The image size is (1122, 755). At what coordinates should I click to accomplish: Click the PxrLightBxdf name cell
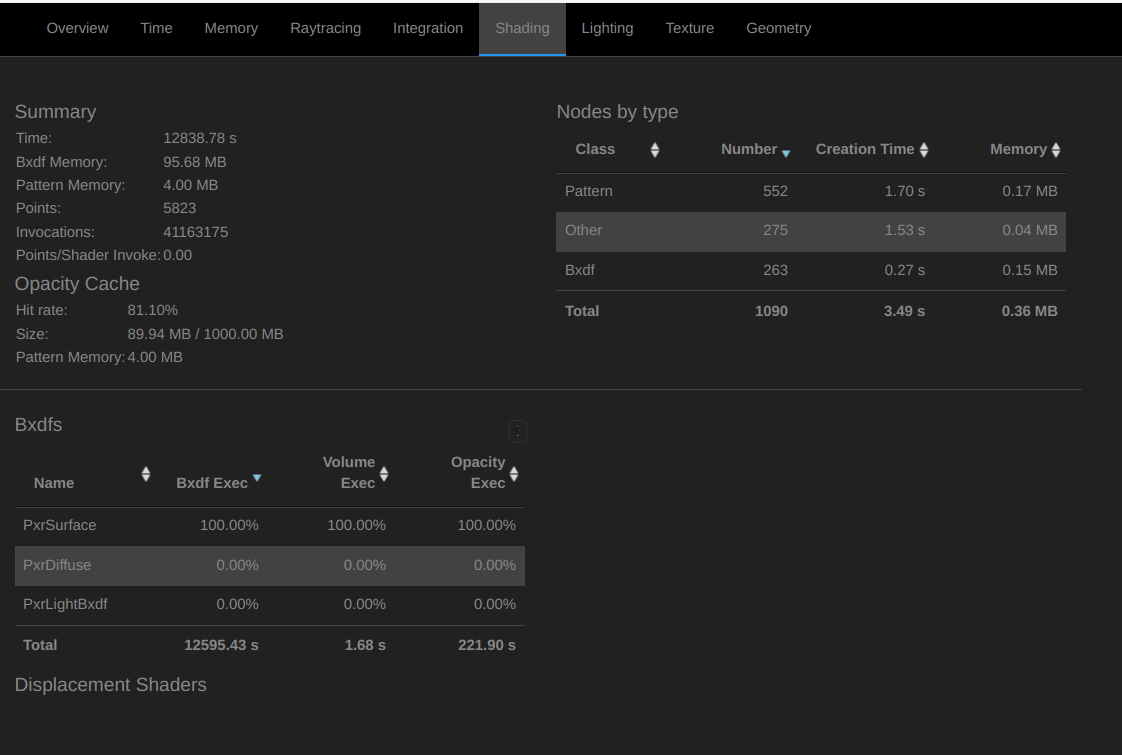pos(65,604)
